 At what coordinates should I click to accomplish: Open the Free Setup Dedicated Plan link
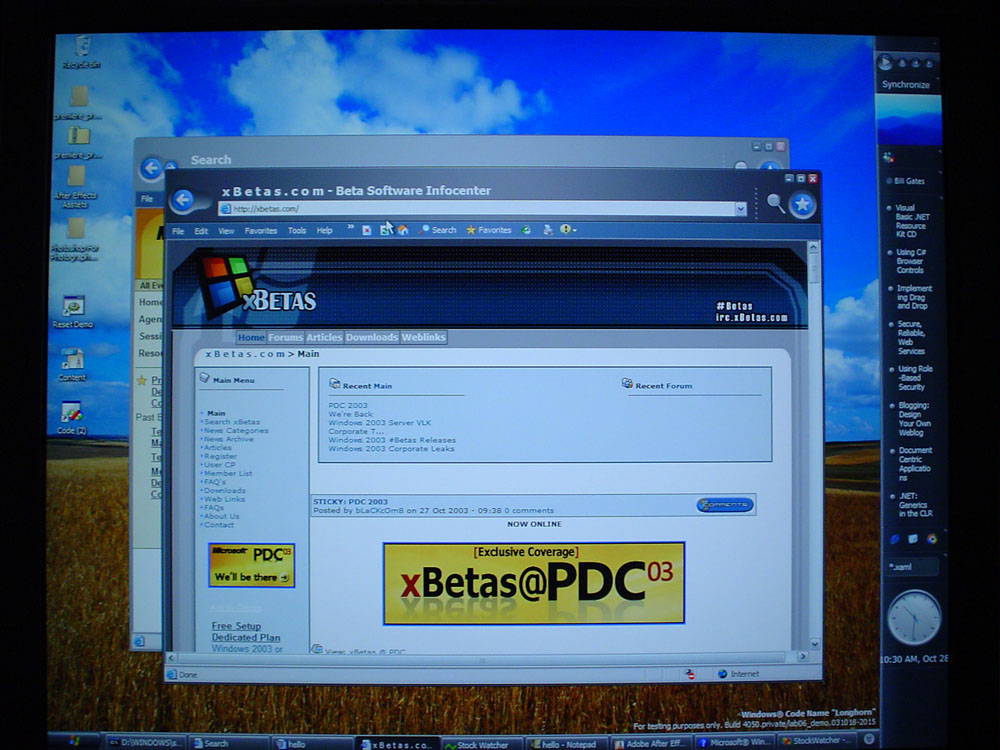coord(246,631)
